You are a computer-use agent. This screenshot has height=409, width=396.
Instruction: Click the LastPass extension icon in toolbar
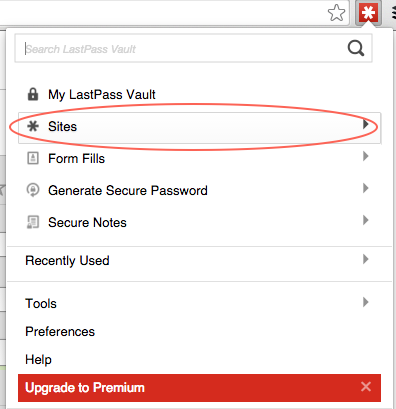point(368,13)
